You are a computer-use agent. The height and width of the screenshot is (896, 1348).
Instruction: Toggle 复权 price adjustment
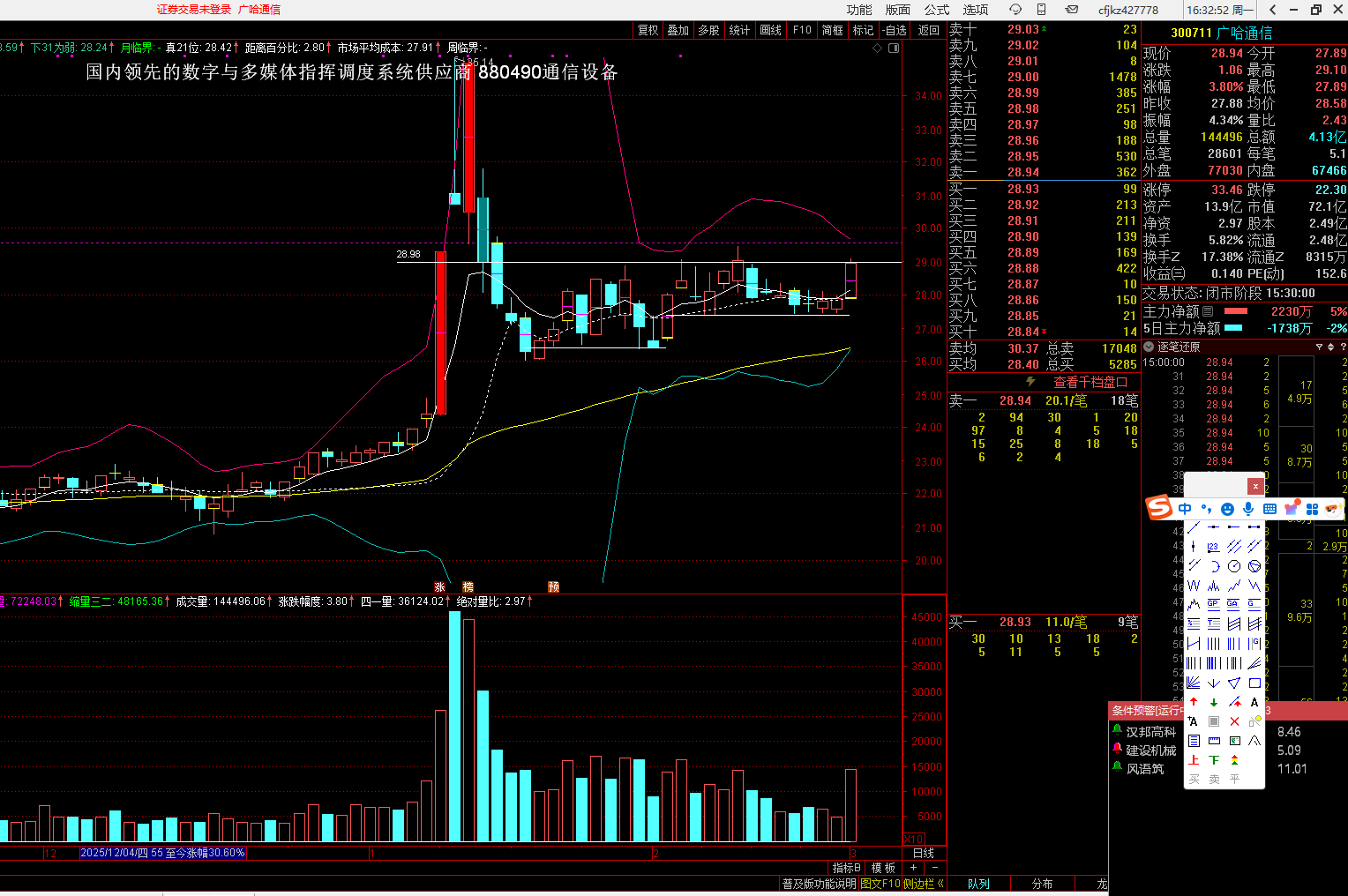tap(648, 30)
